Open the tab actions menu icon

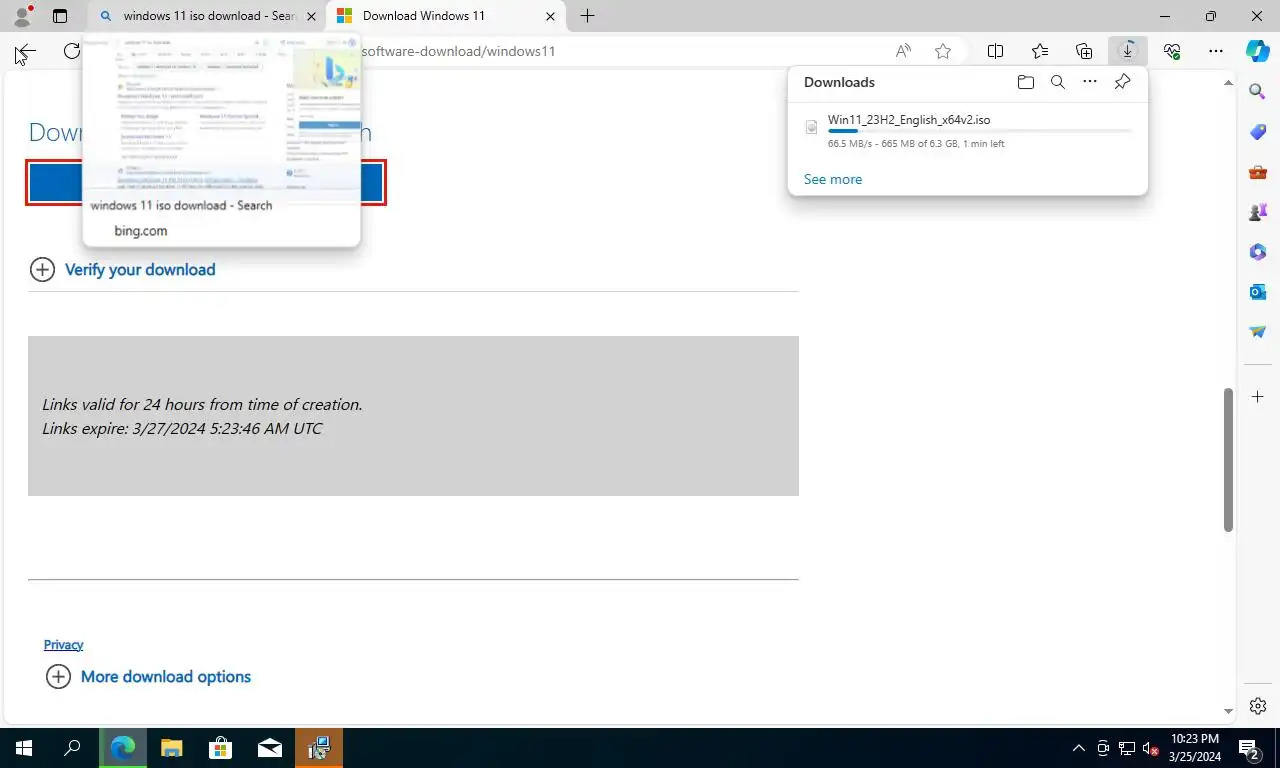(60, 16)
